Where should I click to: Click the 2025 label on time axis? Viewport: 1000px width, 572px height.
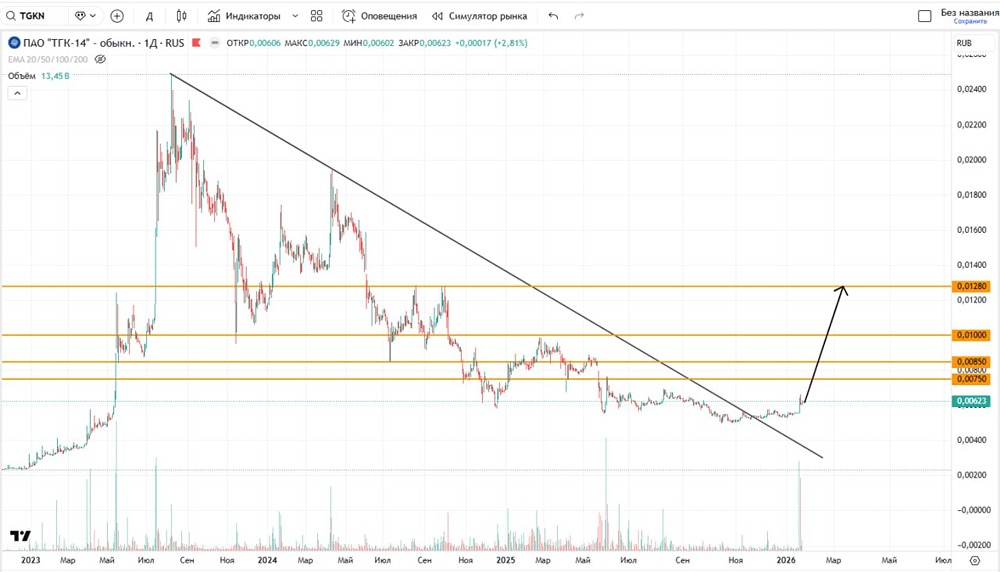[x=506, y=560]
